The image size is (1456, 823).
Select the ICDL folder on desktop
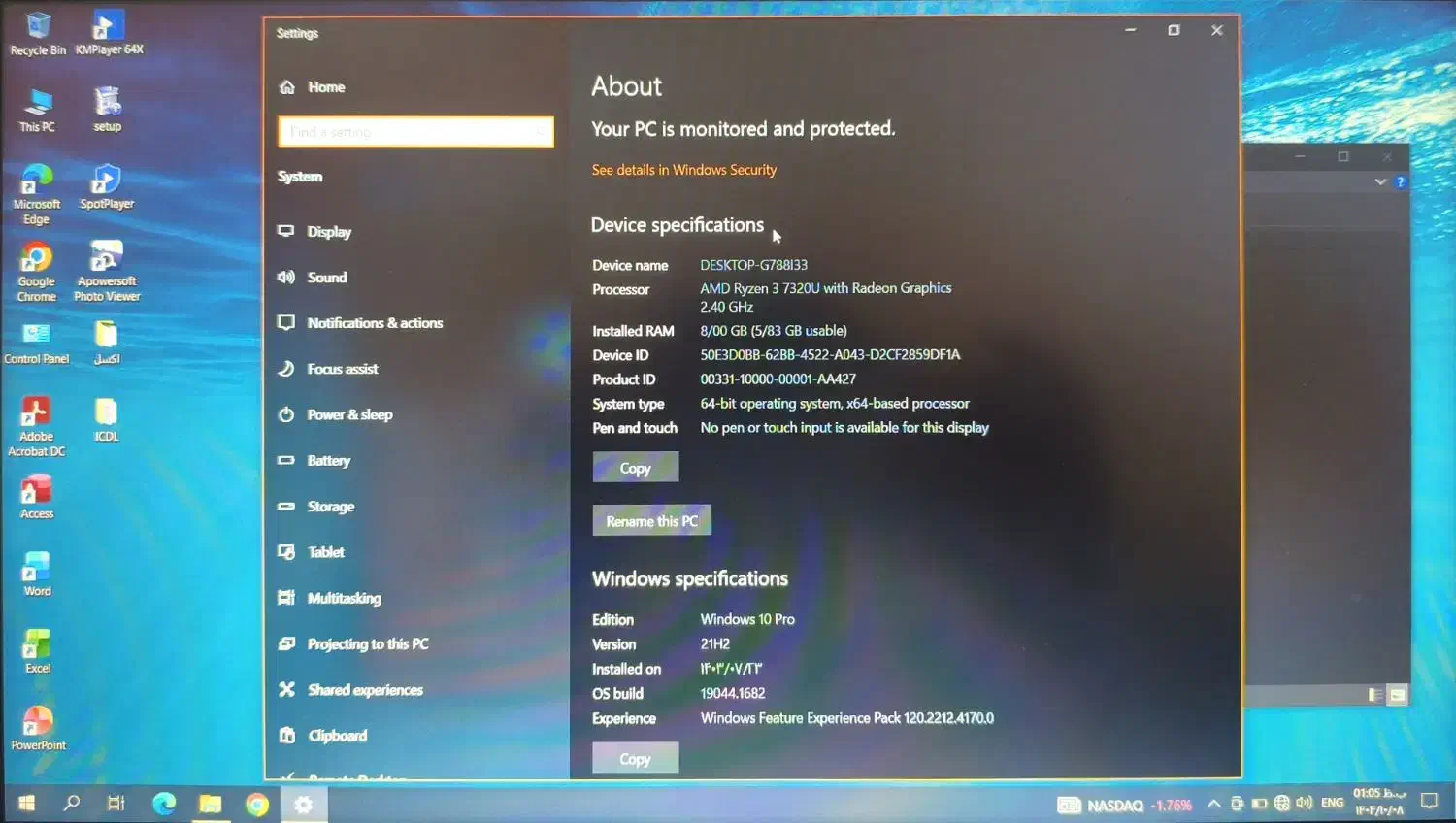tap(107, 420)
